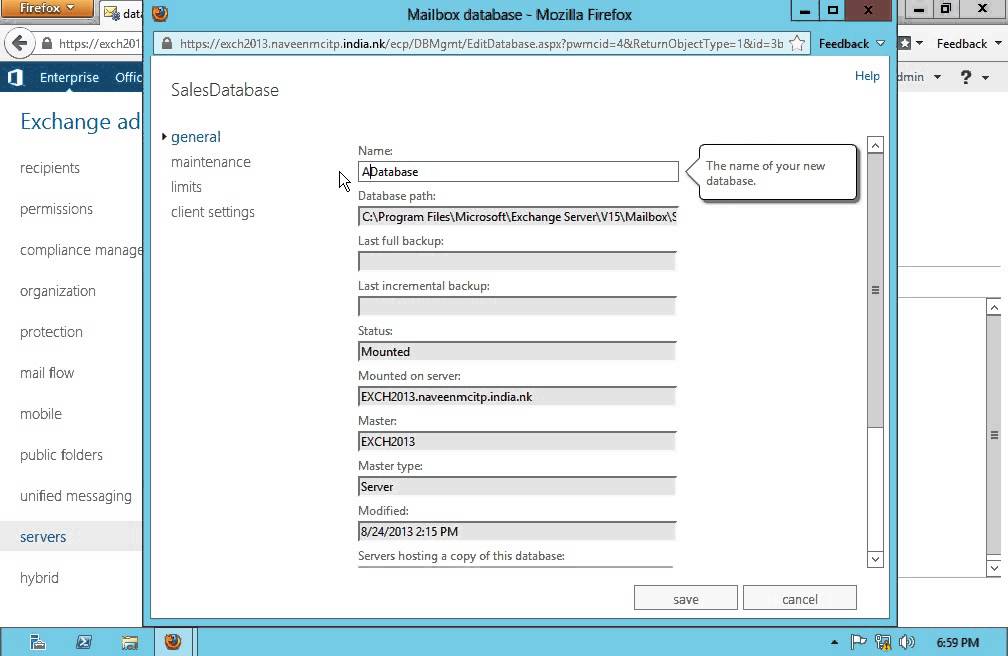Go to unified messaging in sidebar
This screenshot has height=656, width=1008.
tap(76, 497)
